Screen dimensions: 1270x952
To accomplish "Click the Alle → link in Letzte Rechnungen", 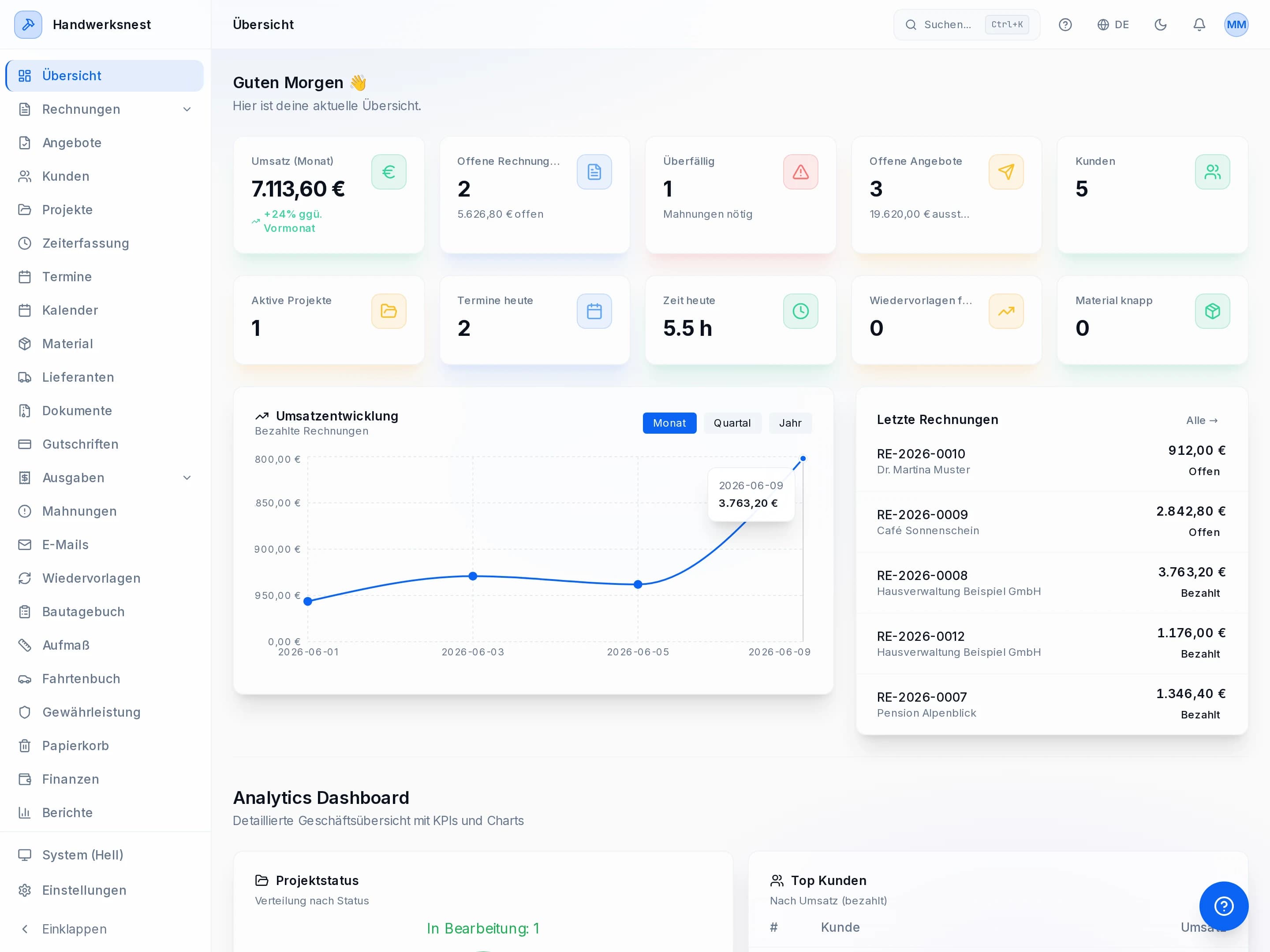I will (1202, 420).
